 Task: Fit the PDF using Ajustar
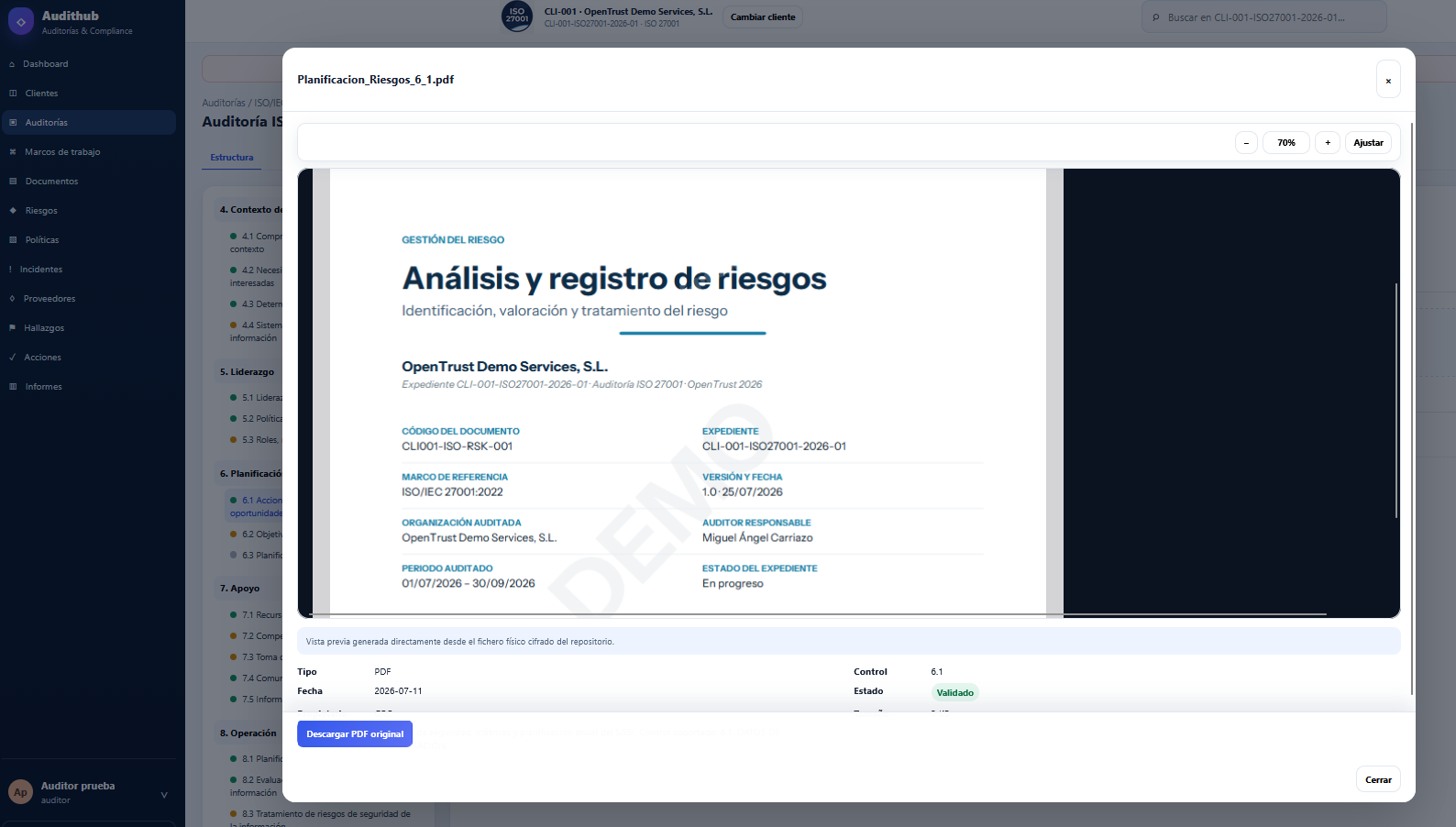point(1368,143)
